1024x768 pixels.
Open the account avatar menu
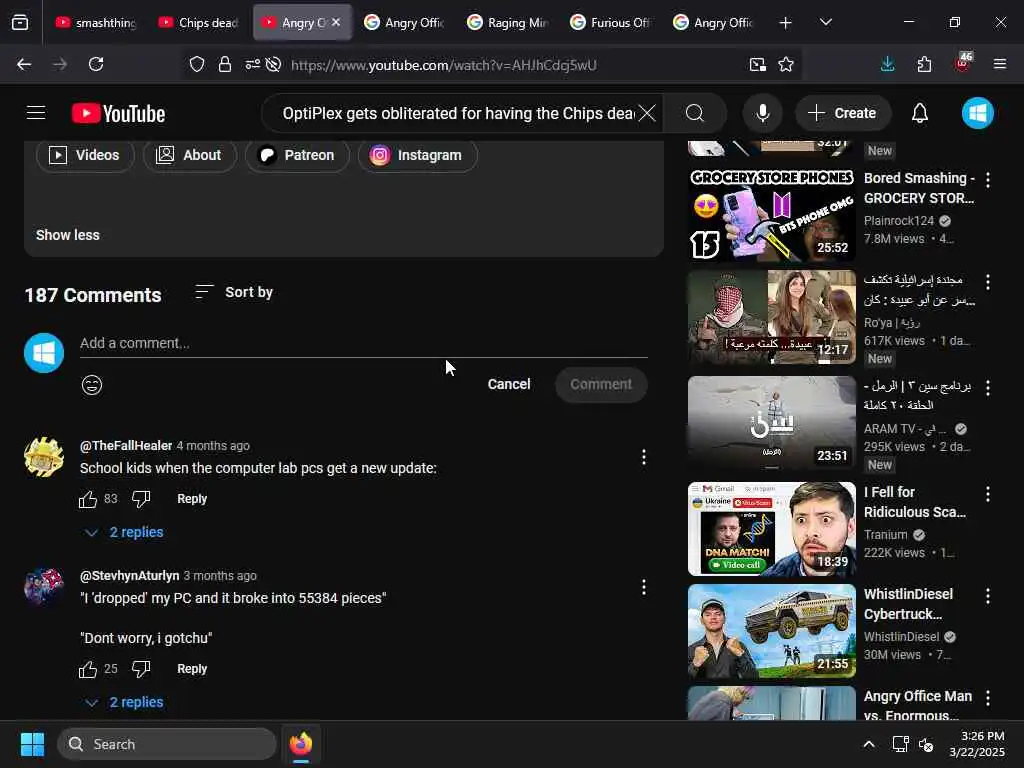pos(978,114)
